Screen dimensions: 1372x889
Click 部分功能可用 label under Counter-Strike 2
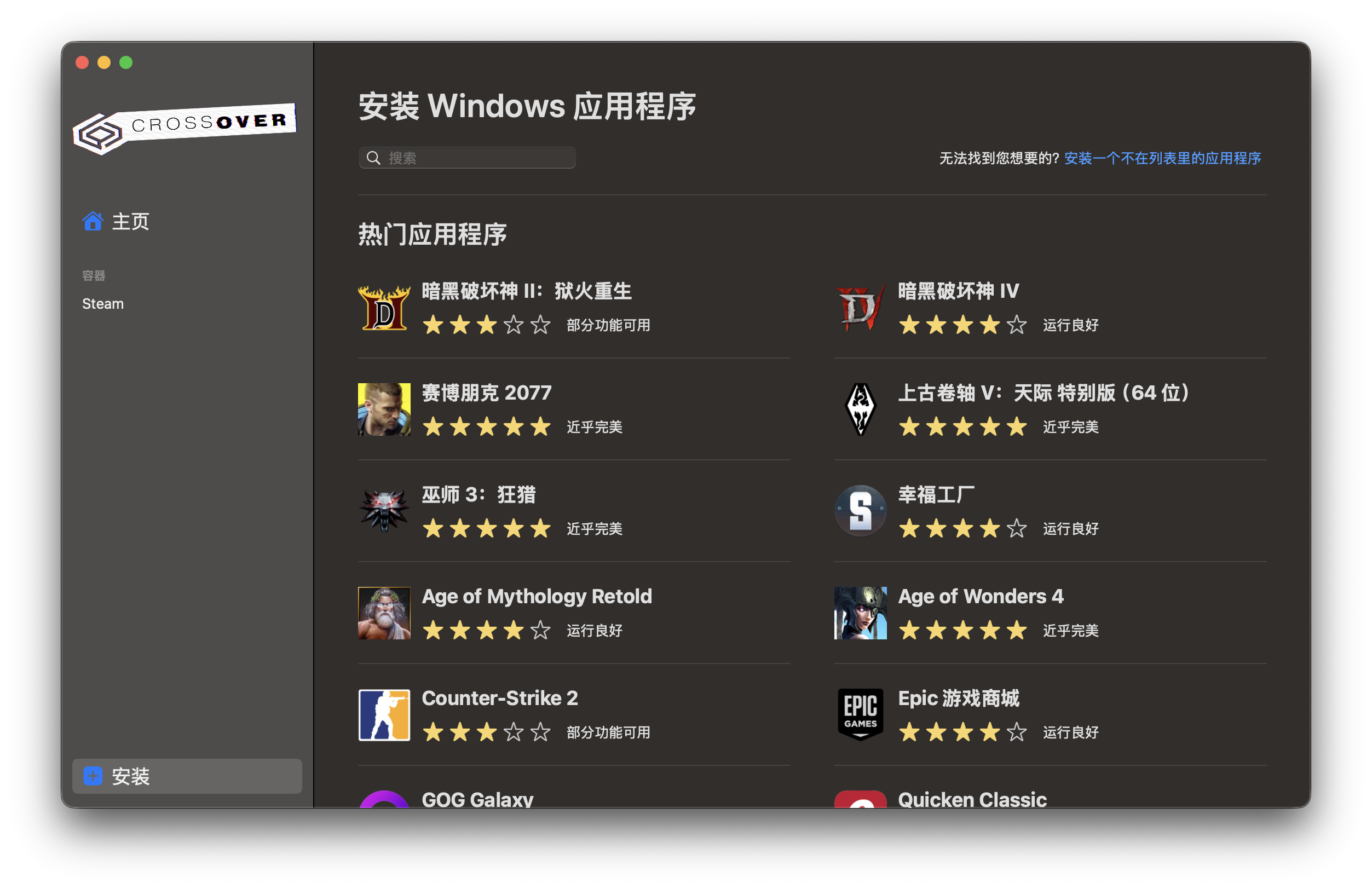608,732
